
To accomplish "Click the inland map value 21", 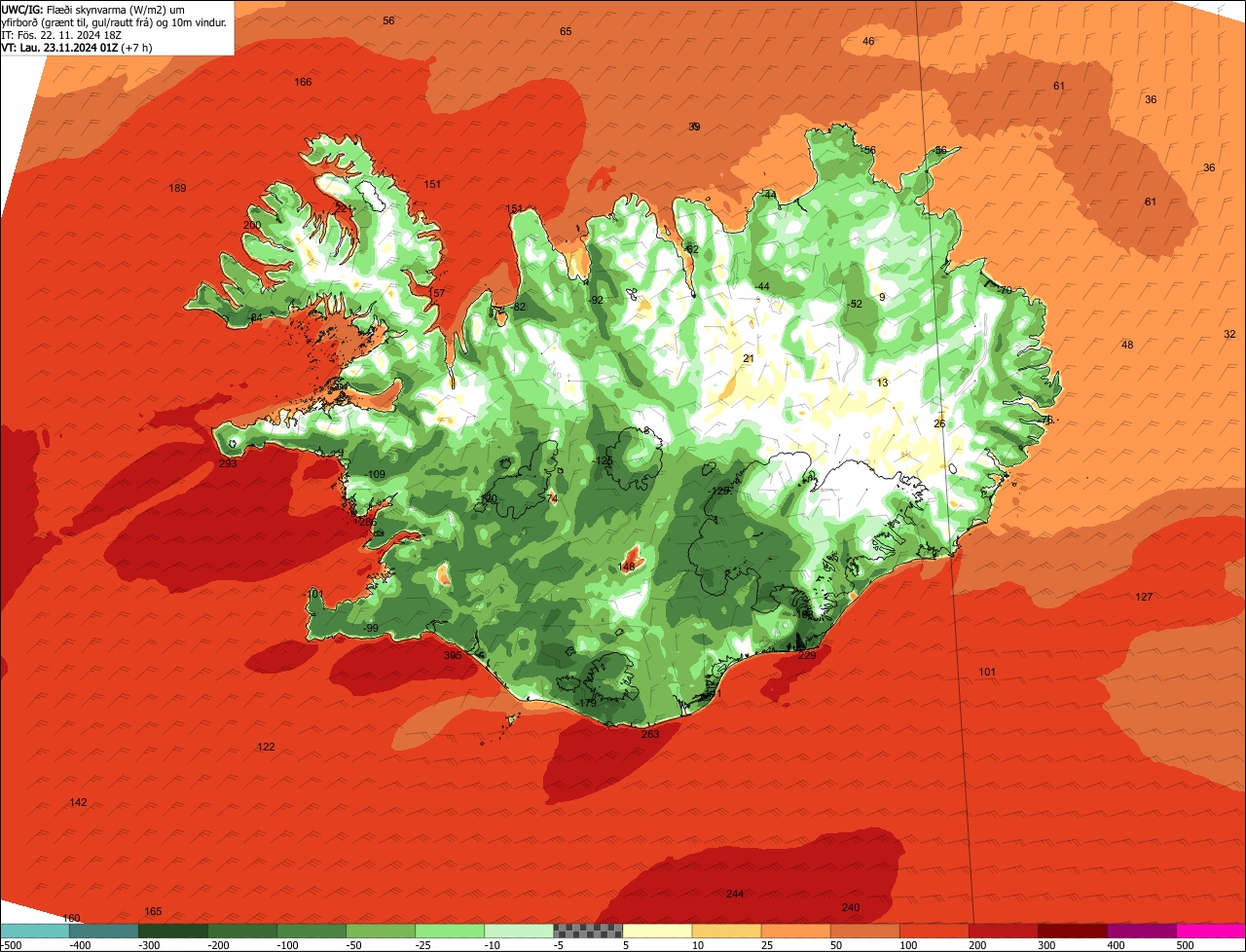I will (x=749, y=358).
